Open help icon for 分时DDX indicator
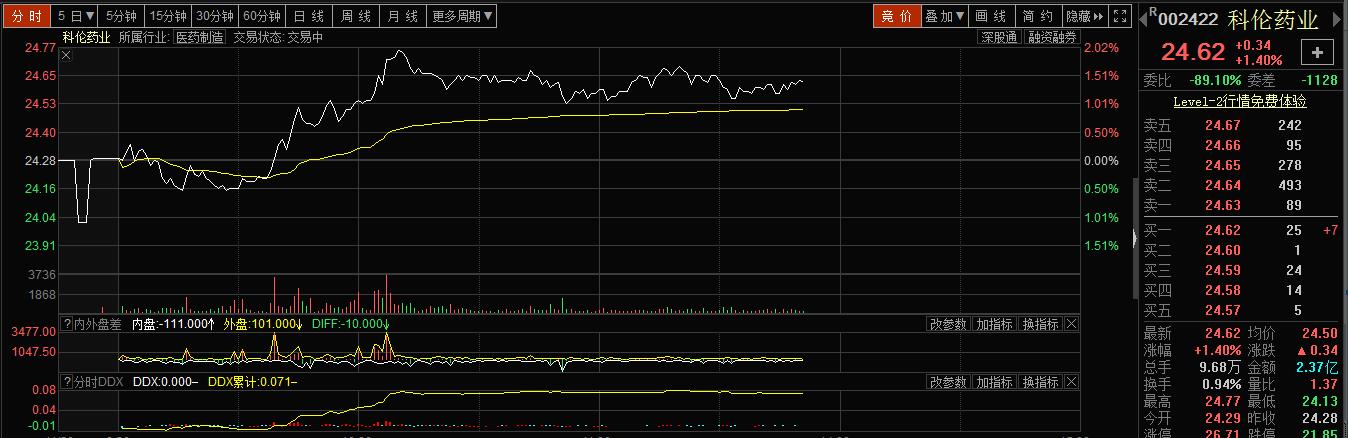 [x=67, y=382]
